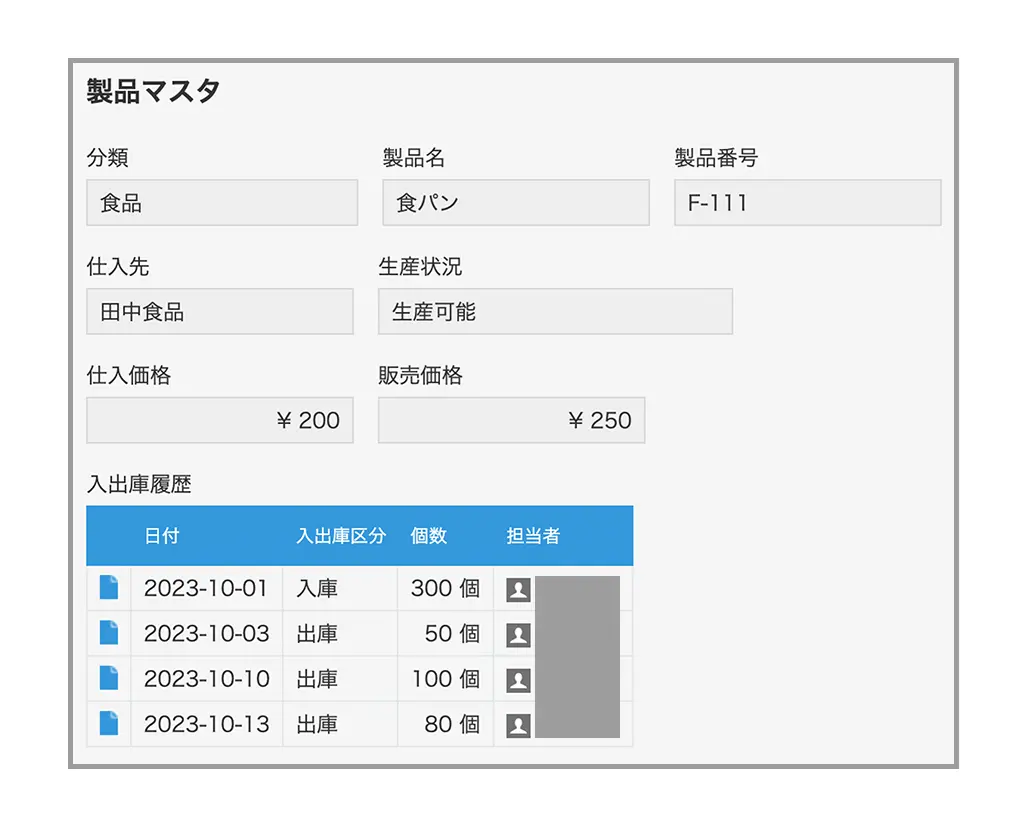Open the 2023-10-03 record document icon
This screenshot has width=1028, height=828.
click(109, 633)
